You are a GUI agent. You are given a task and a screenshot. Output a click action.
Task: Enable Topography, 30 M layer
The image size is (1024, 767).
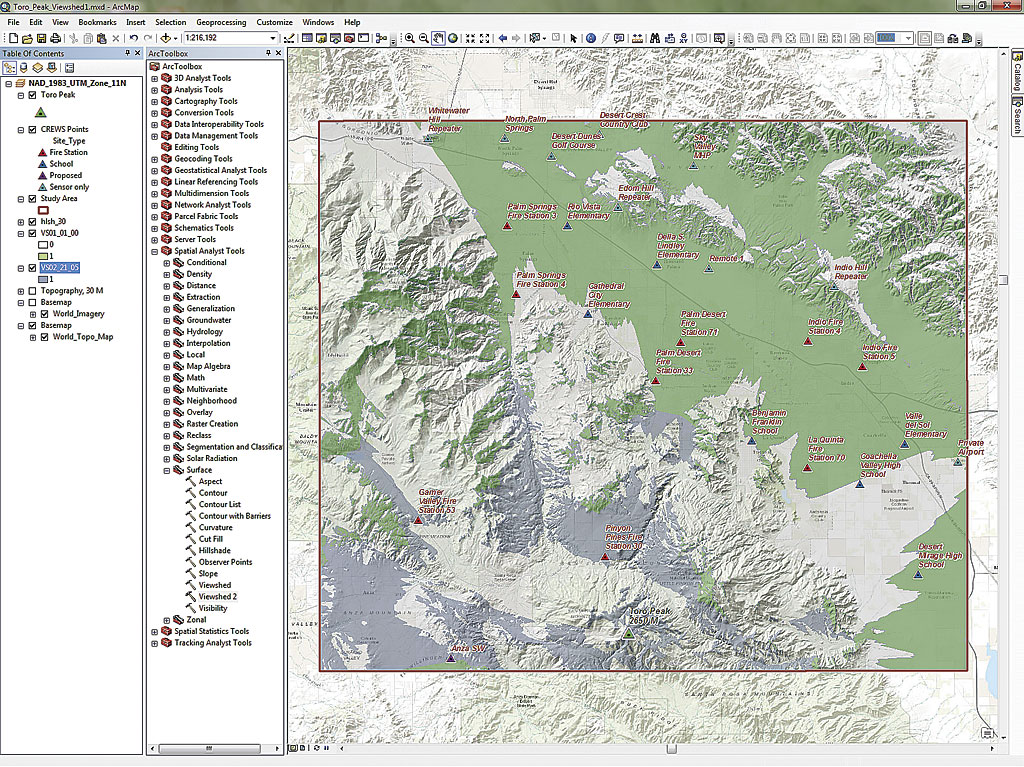pos(32,291)
